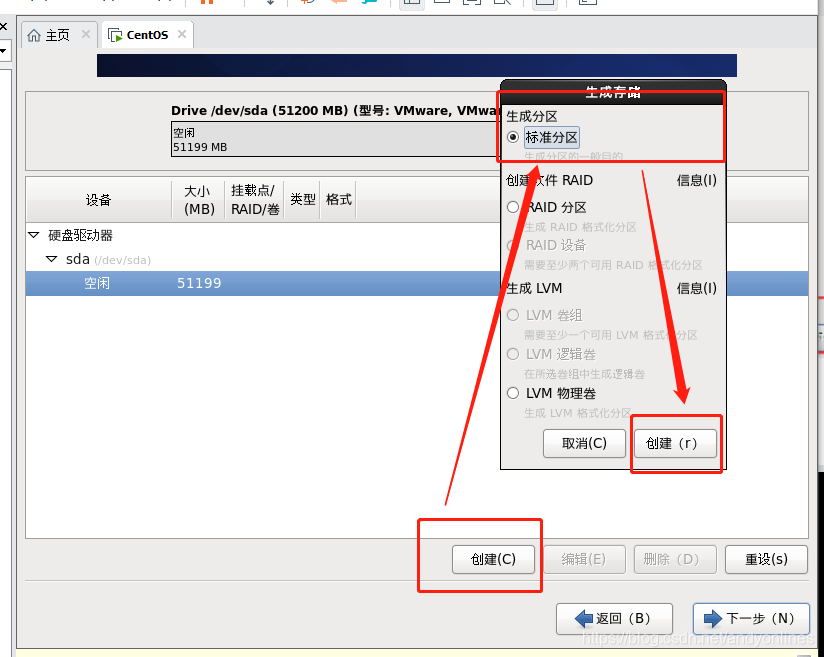Select the LVM 卷组 radio option
The height and width of the screenshot is (657, 824).
[x=513, y=315]
